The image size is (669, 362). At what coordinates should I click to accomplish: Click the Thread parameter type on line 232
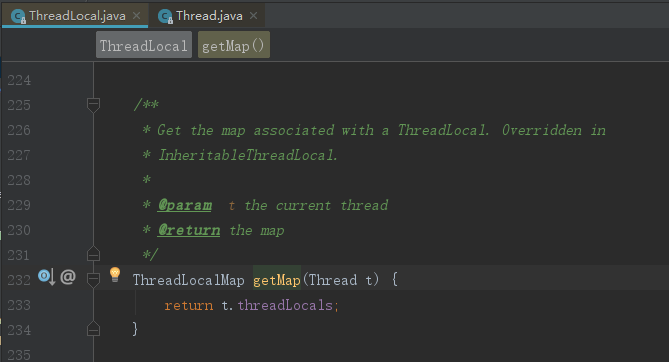tap(333, 280)
